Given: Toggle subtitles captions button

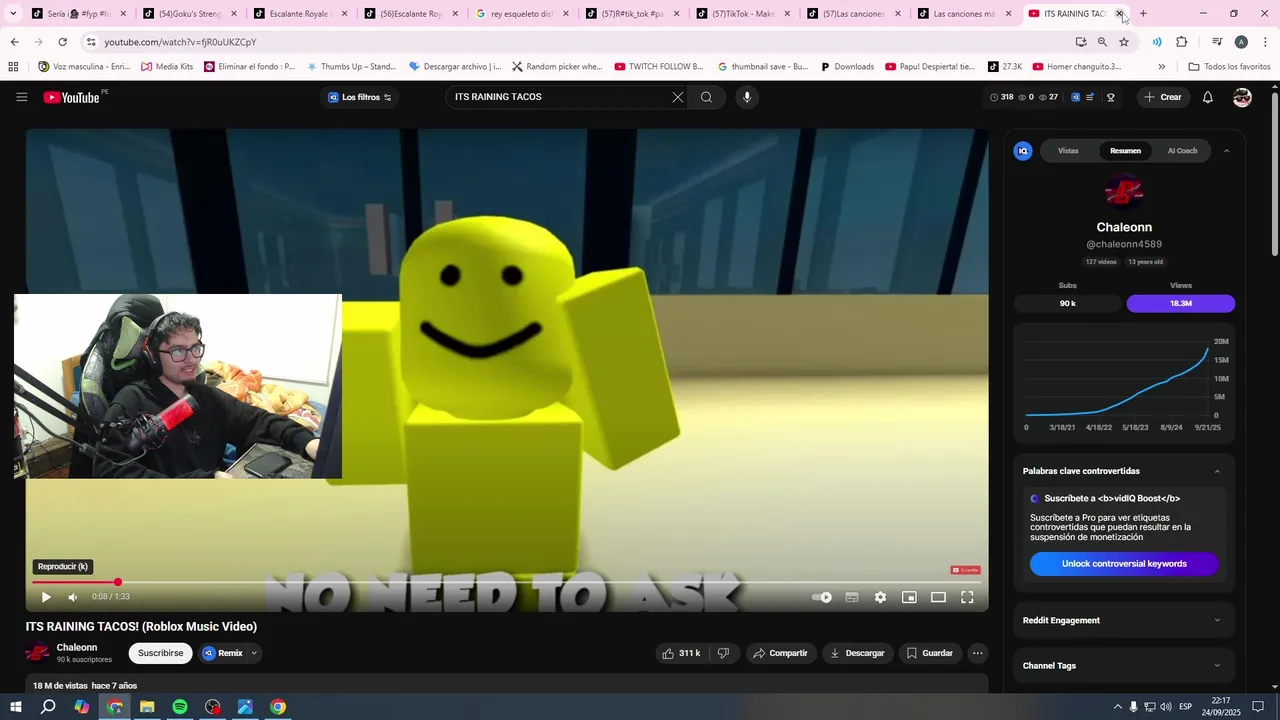Looking at the screenshot, I should 852,597.
